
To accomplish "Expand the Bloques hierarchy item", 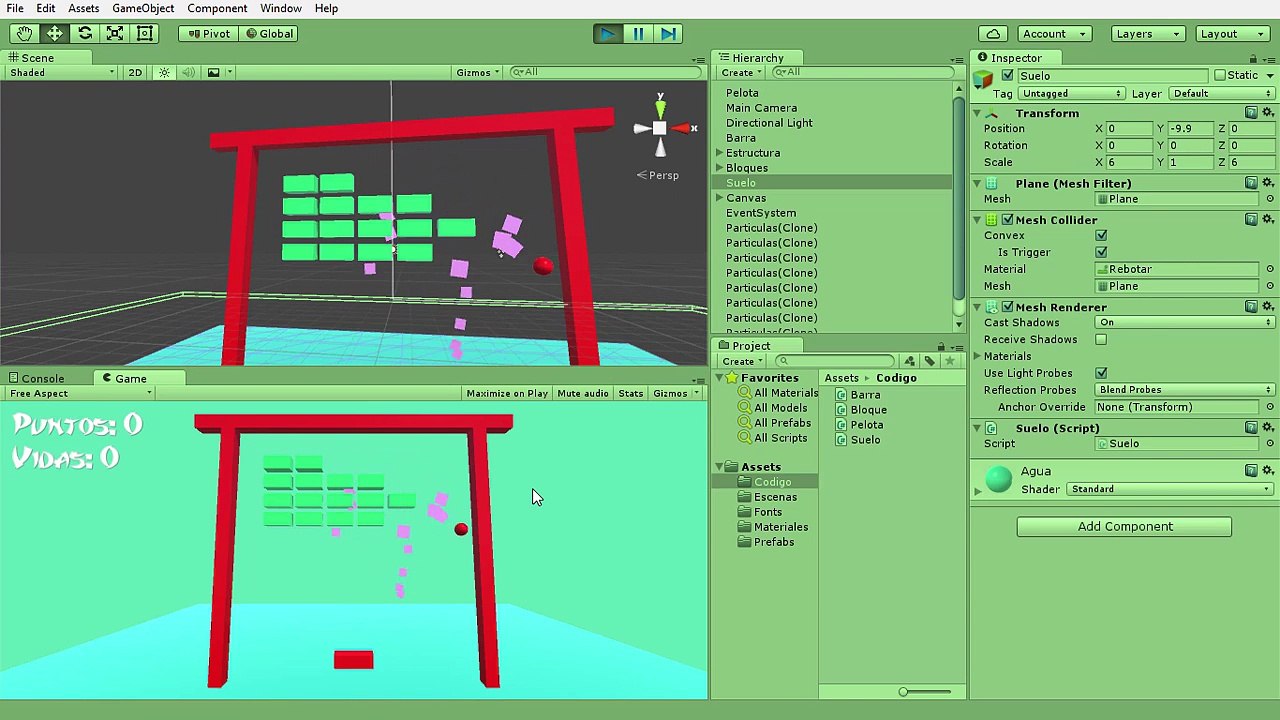I will (719, 168).
